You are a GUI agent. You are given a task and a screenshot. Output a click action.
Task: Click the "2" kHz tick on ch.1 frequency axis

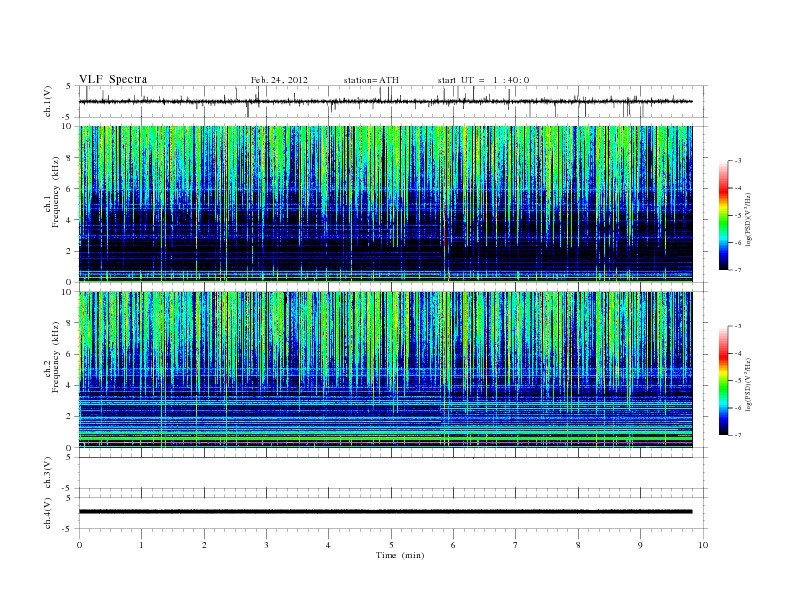click(x=69, y=251)
